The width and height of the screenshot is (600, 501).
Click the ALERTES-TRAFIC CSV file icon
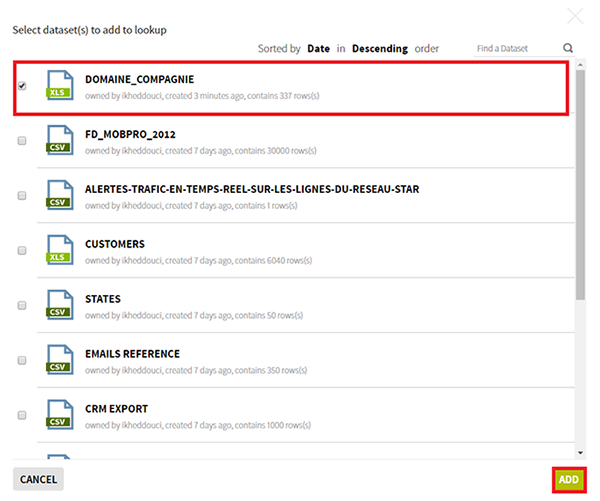(59, 195)
